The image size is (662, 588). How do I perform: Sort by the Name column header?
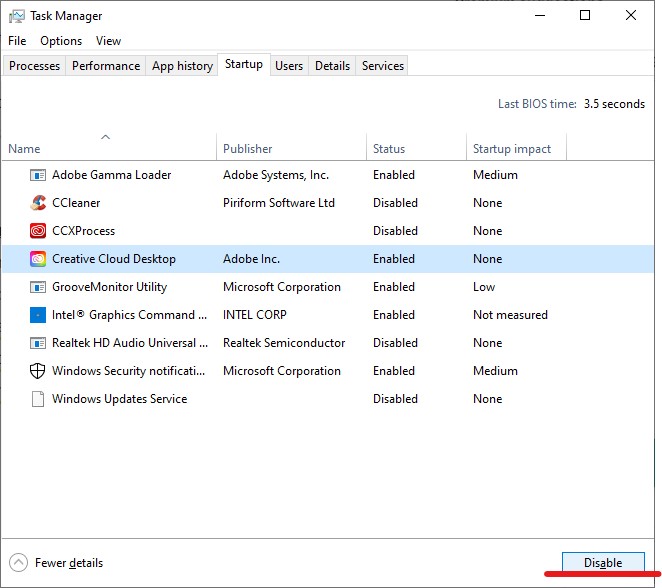tap(109, 146)
